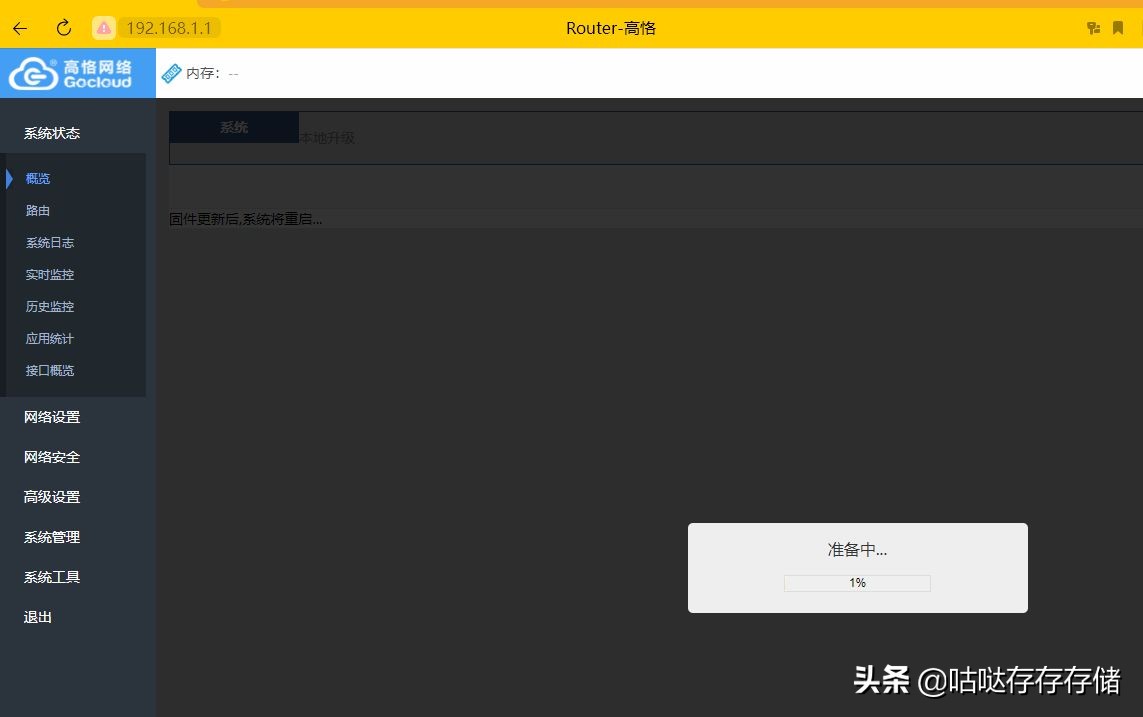Image resolution: width=1143 pixels, height=717 pixels.
Task: Click the browser address bar showing 192.168.1.1
Action: point(168,28)
